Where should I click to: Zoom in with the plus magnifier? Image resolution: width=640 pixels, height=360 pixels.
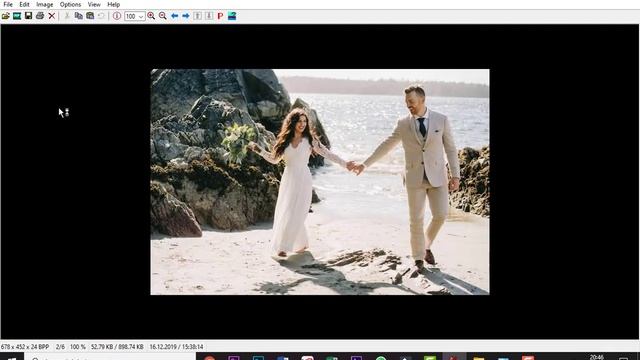(151, 16)
